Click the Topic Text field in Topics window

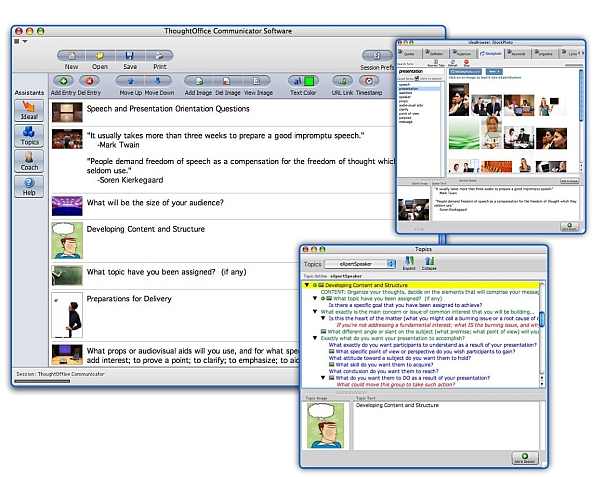pyautogui.click(x=446, y=425)
